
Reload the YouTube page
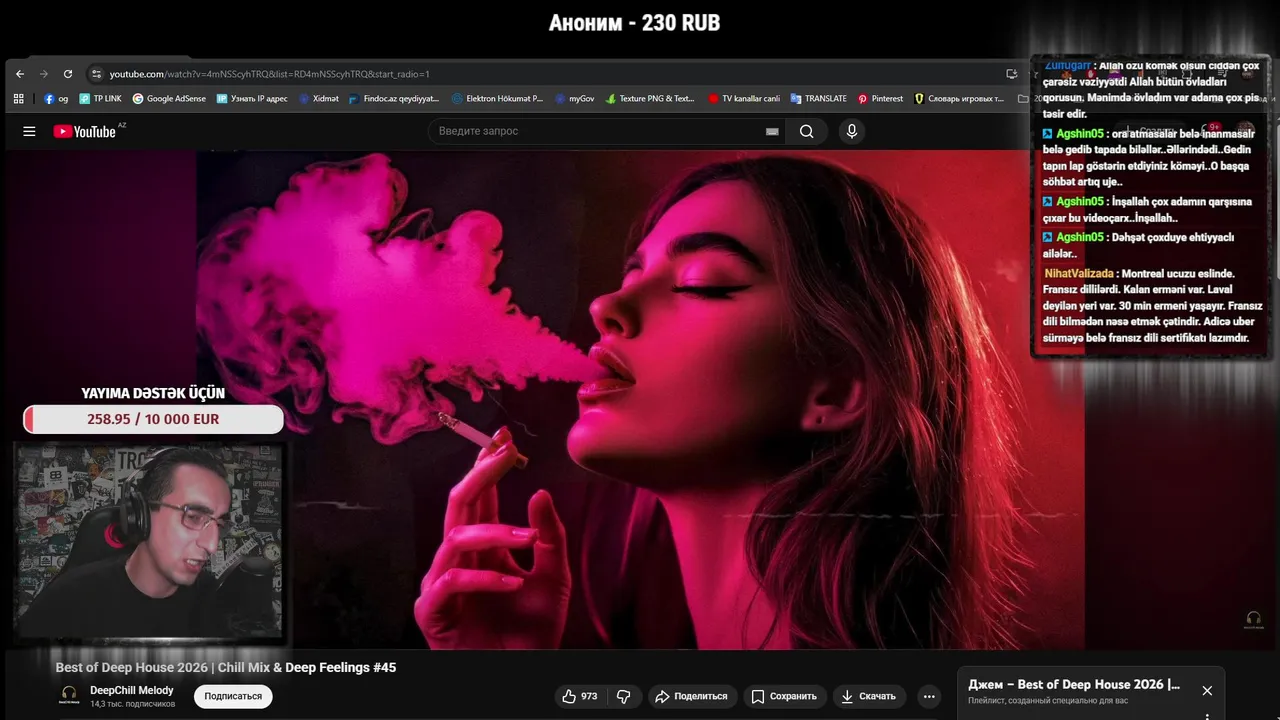coord(68,74)
